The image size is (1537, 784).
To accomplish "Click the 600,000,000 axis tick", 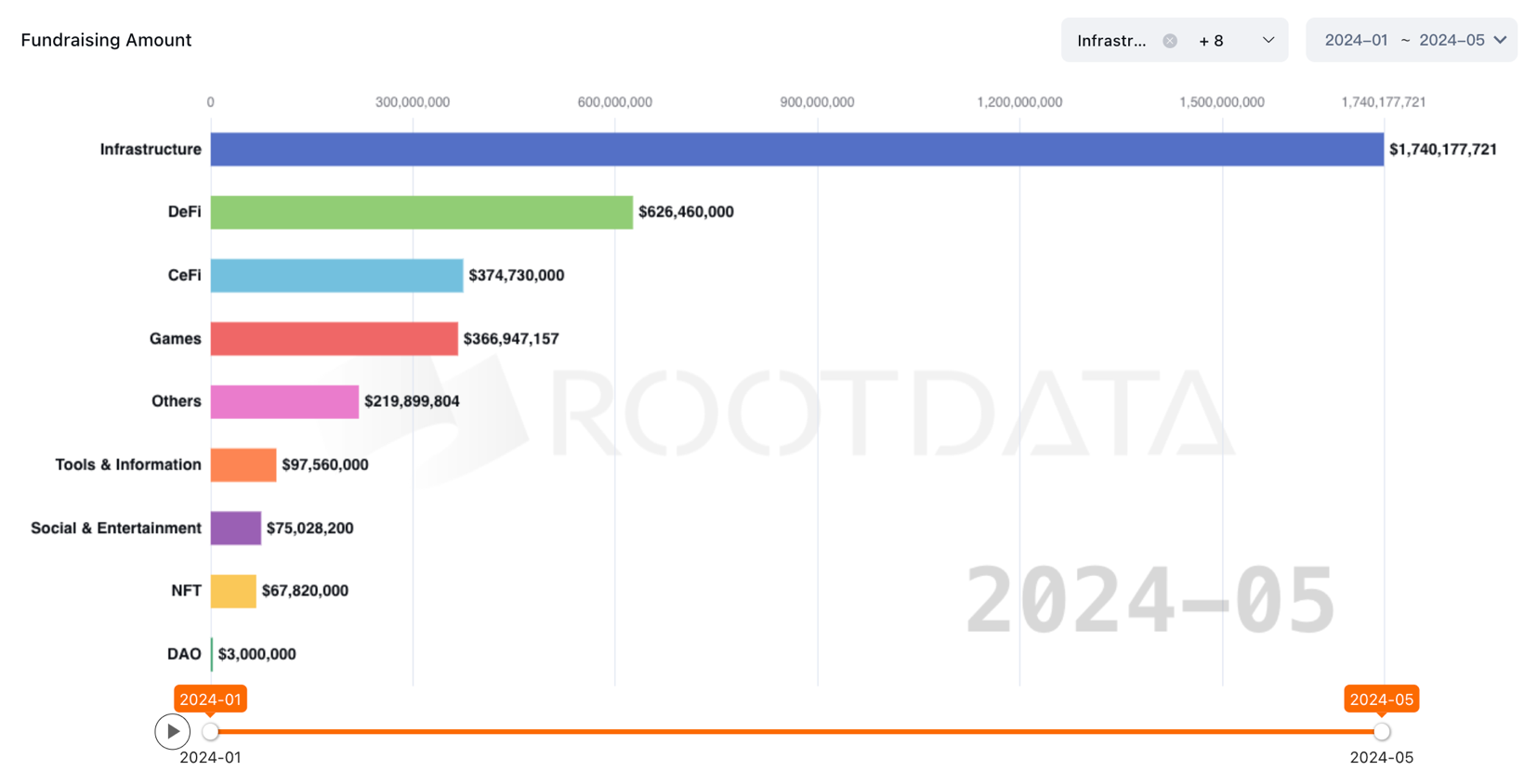I will 614,102.
